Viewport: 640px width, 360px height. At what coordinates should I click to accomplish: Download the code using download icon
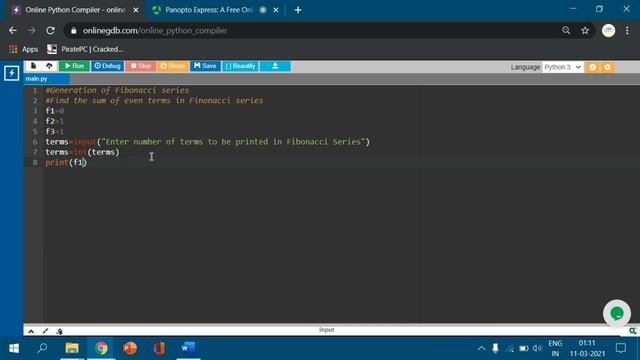[x=275, y=66]
